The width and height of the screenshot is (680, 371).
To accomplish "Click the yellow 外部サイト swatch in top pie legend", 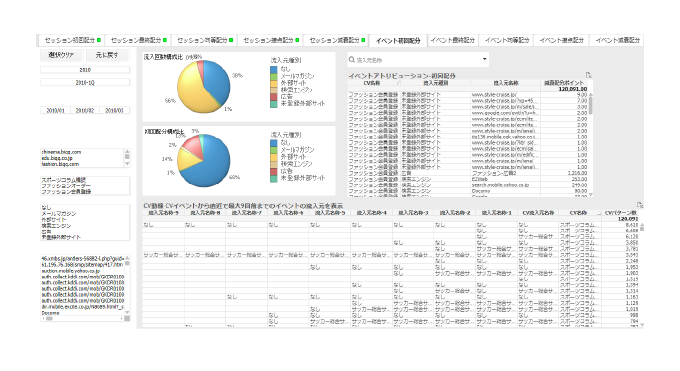I will pyautogui.click(x=274, y=83).
